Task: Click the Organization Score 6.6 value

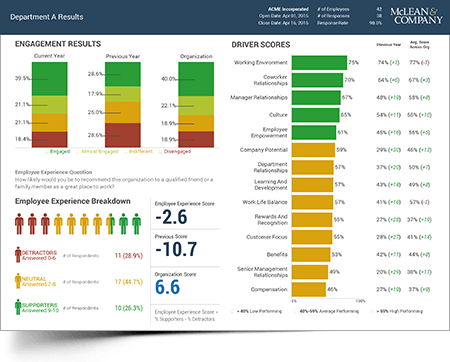Action: 167,287
